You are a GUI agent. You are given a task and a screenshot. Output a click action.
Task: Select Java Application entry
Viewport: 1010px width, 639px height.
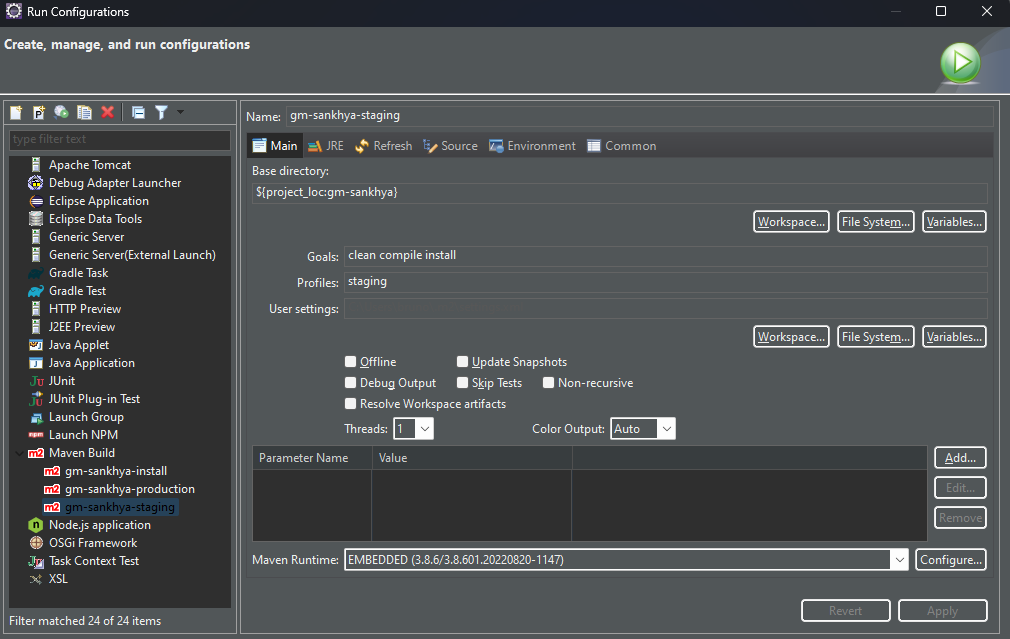(x=91, y=363)
